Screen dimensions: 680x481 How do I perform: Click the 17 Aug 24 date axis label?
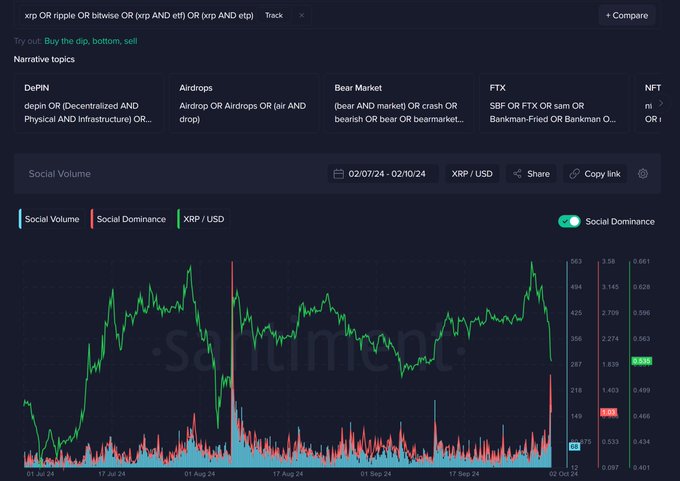pyautogui.click(x=288, y=474)
